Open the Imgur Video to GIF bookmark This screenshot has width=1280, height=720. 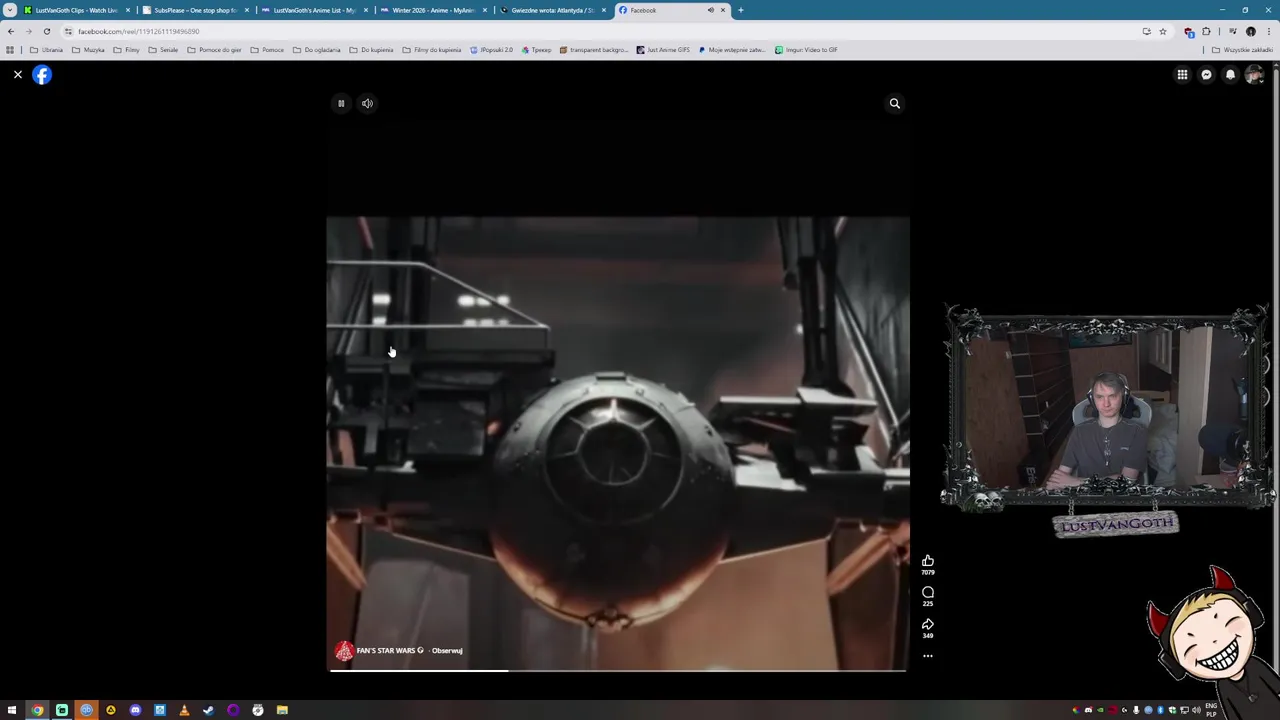click(806, 50)
